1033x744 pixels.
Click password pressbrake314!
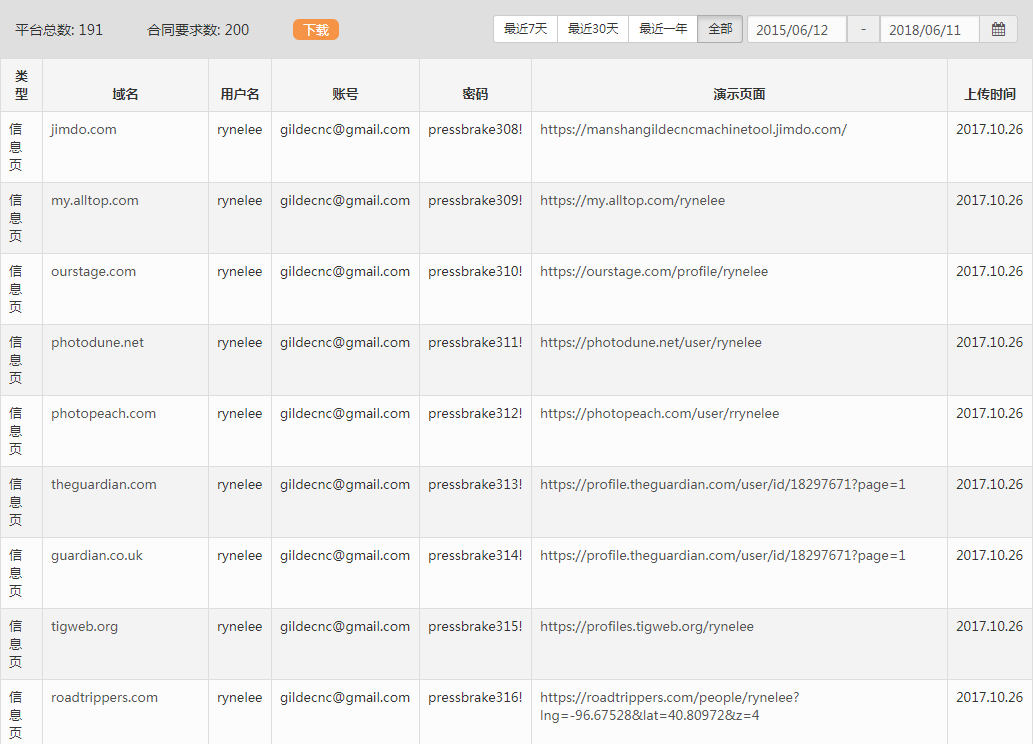pos(475,556)
